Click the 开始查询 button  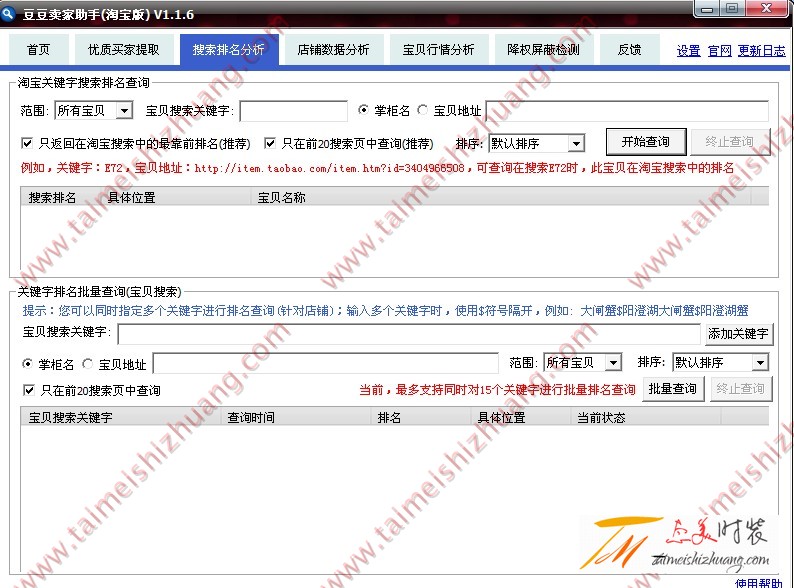tap(646, 142)
